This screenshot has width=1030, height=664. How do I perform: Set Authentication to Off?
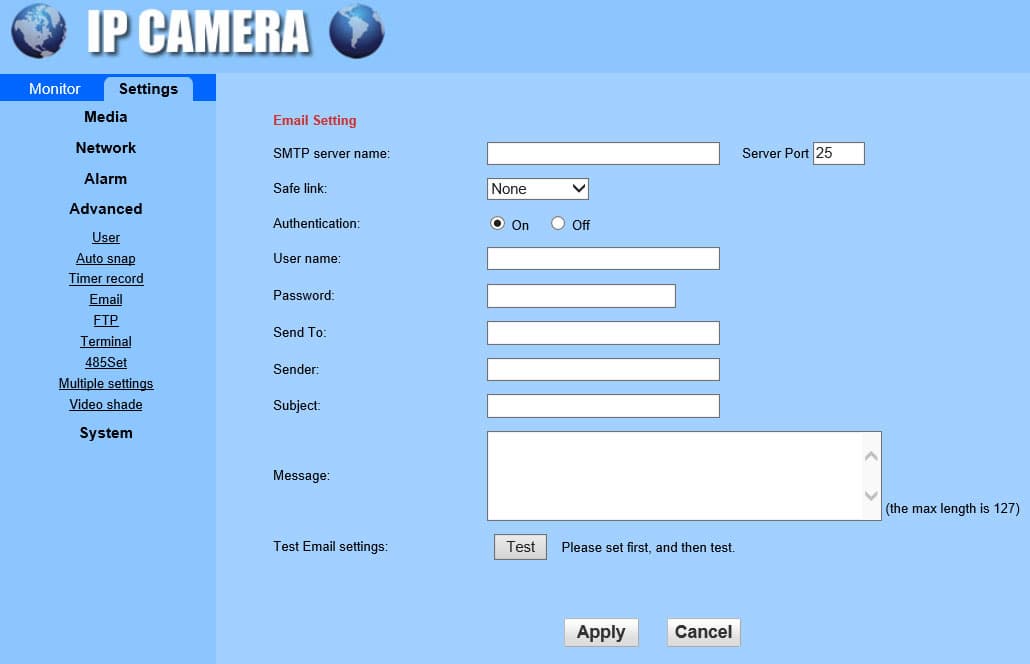click(558, 223)
